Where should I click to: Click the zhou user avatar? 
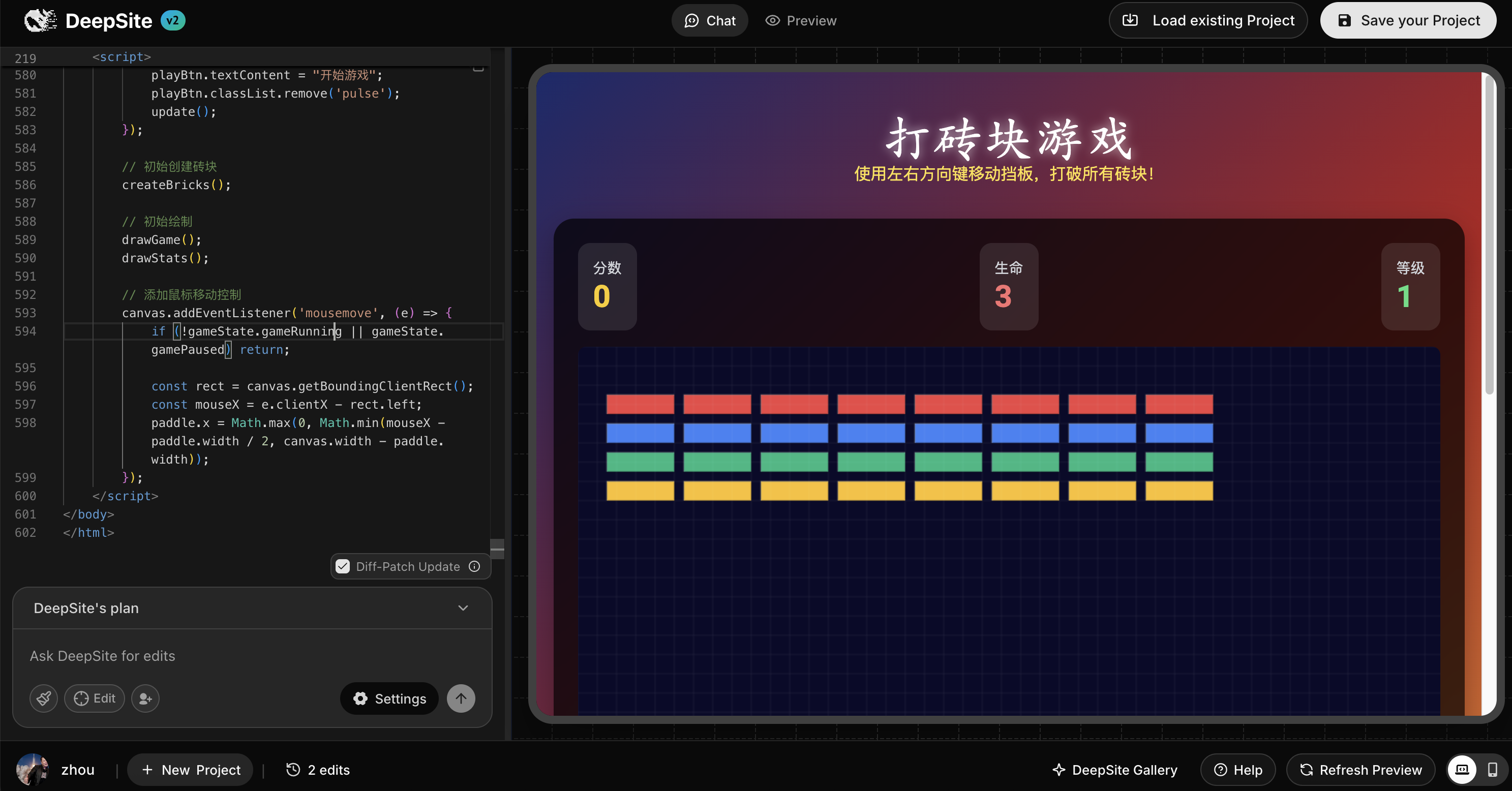[x=32, y=769]
